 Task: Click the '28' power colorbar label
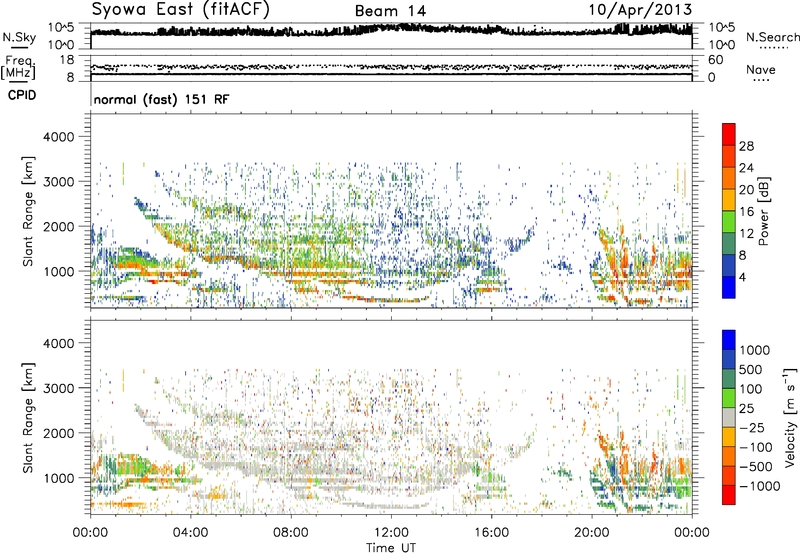(746, 146)
